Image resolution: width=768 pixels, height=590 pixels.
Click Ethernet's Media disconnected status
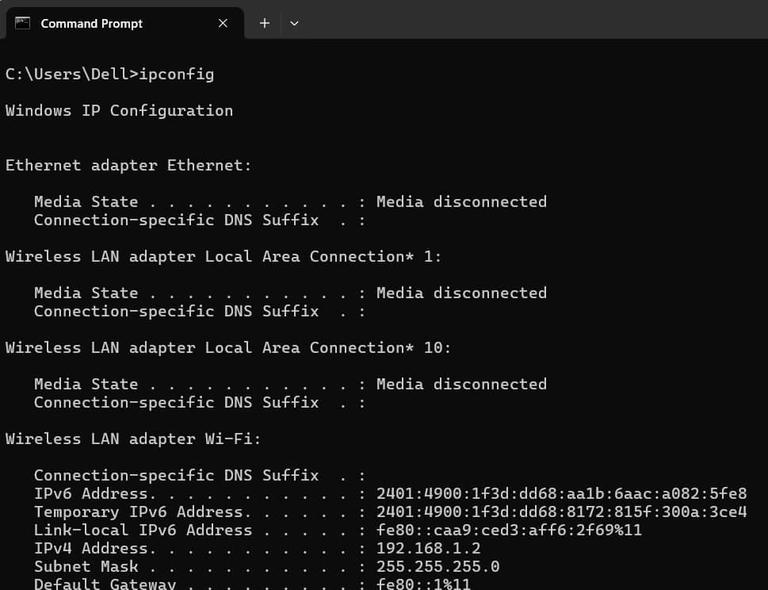tap(461, 202)
